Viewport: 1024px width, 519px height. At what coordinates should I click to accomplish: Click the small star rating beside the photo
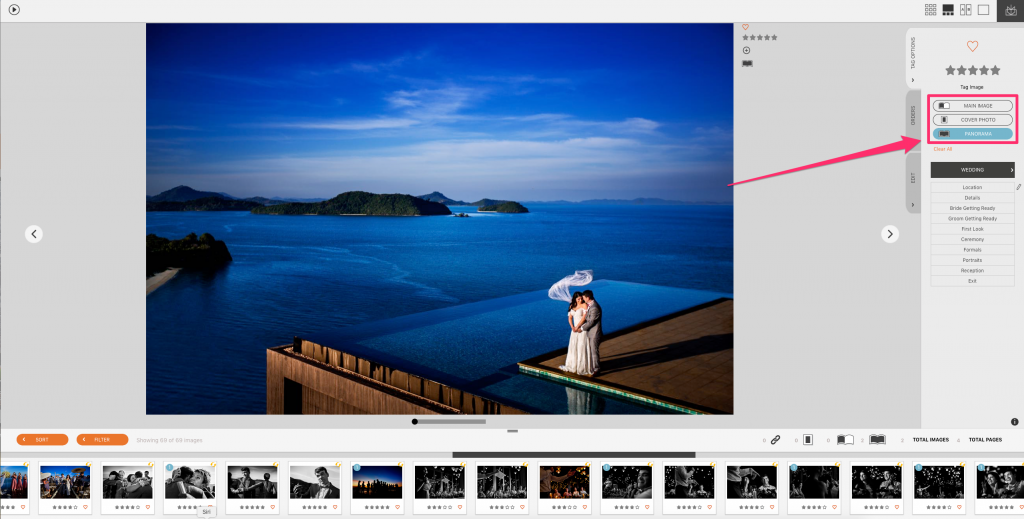click(760, 38)
